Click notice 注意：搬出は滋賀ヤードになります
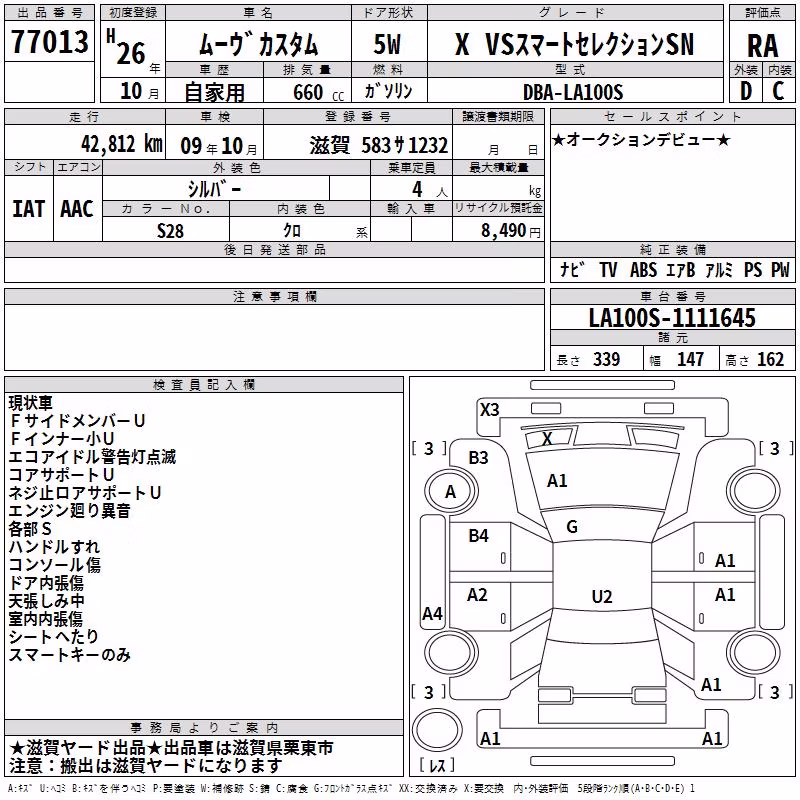This screenshot has width=800, height=800. coord(145,765)
